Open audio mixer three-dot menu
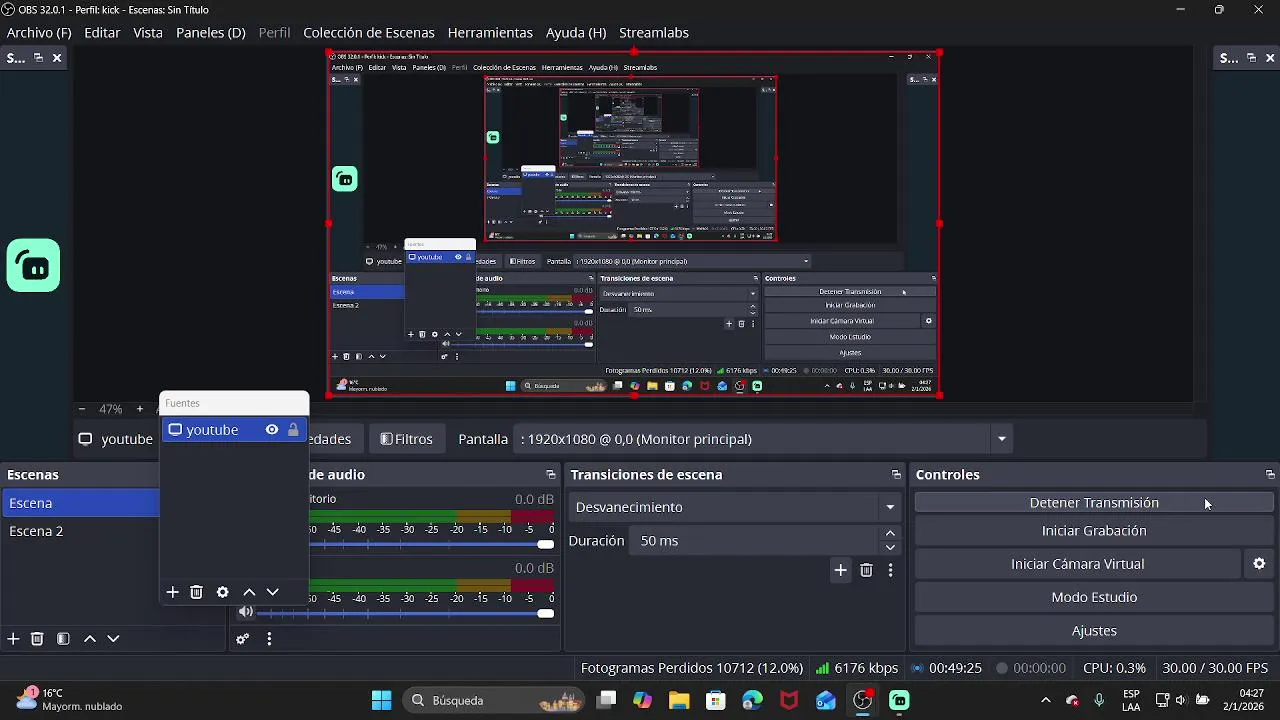1280x720 pixels. (269, 639)
